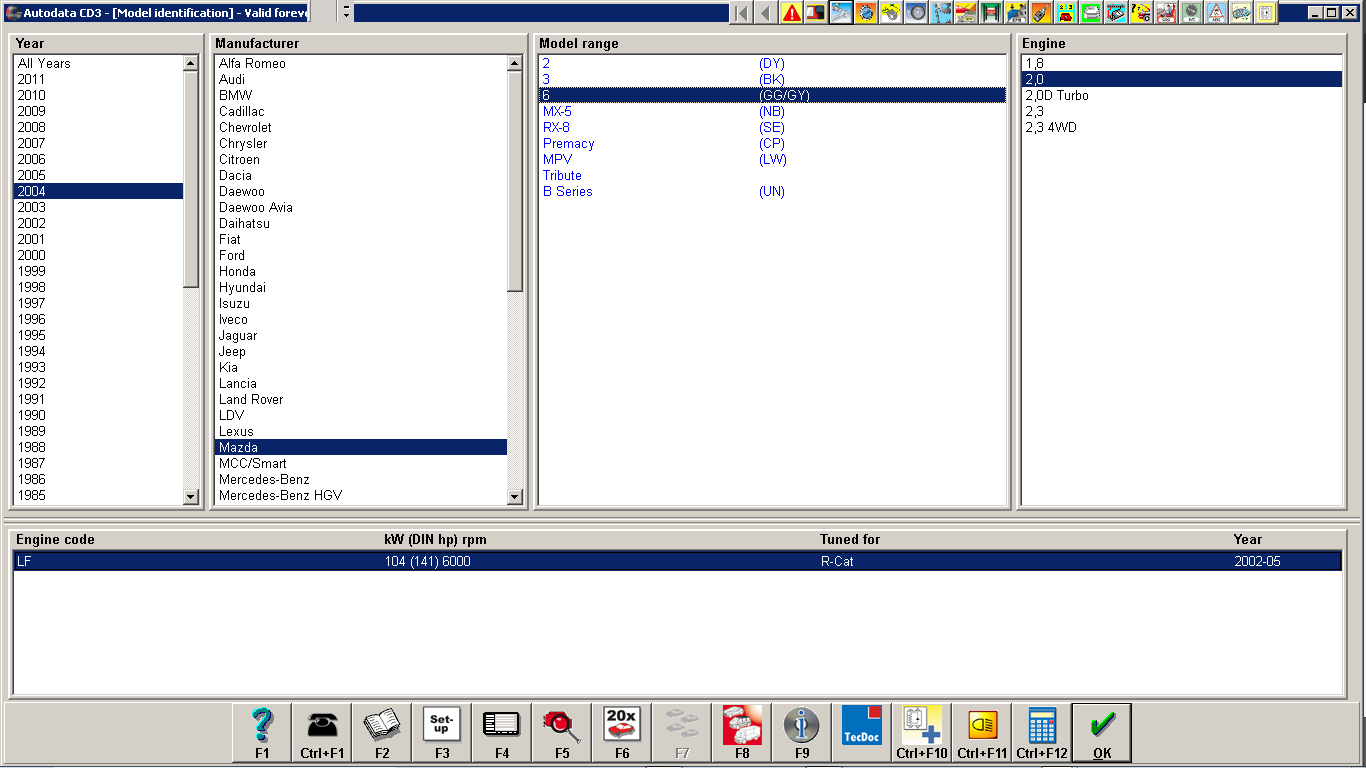
Task: Click Year list scroll down arrow
Action: pos(191,496)
